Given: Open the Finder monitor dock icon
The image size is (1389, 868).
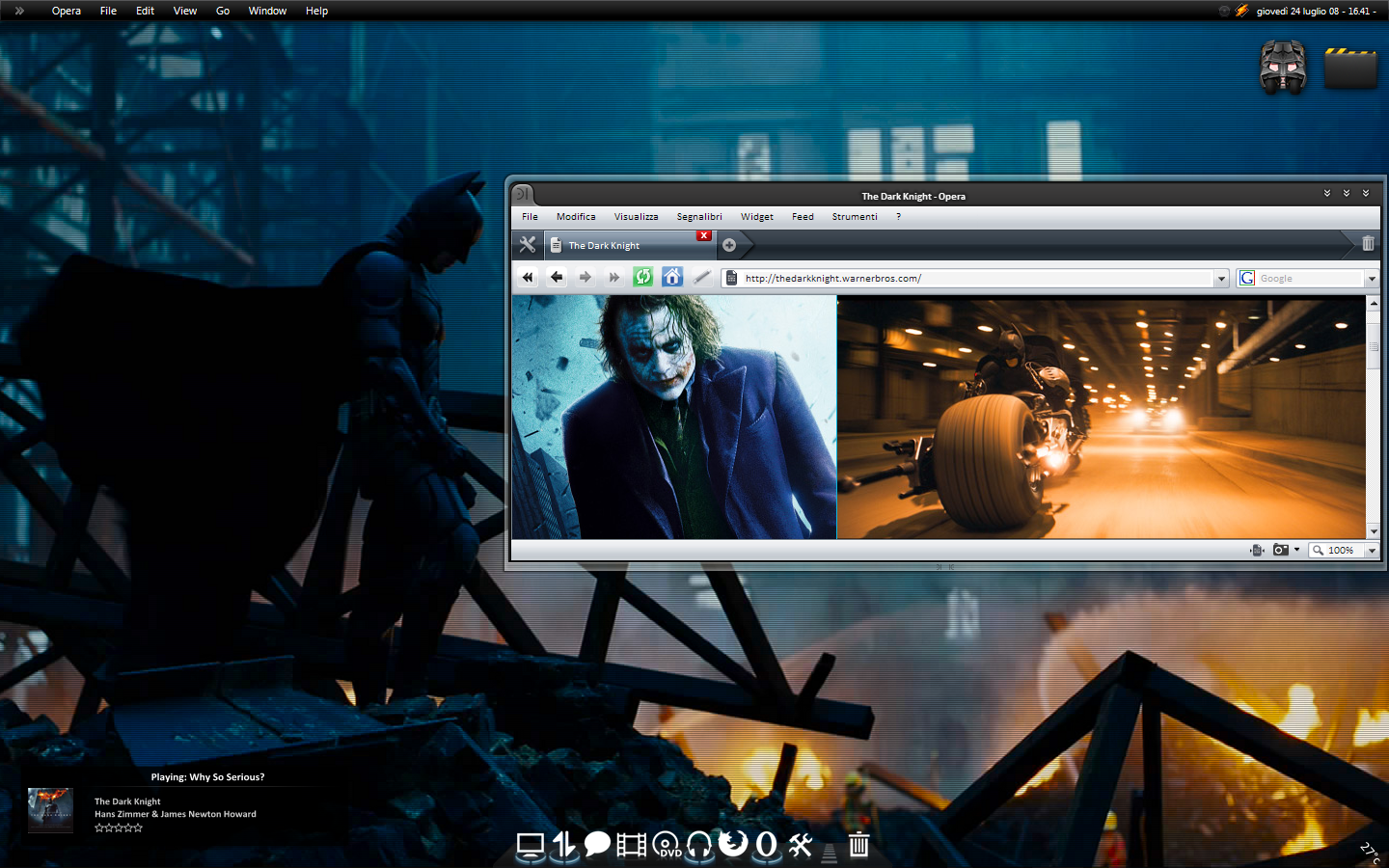Looking at the screenshot, I should [530, 845].
